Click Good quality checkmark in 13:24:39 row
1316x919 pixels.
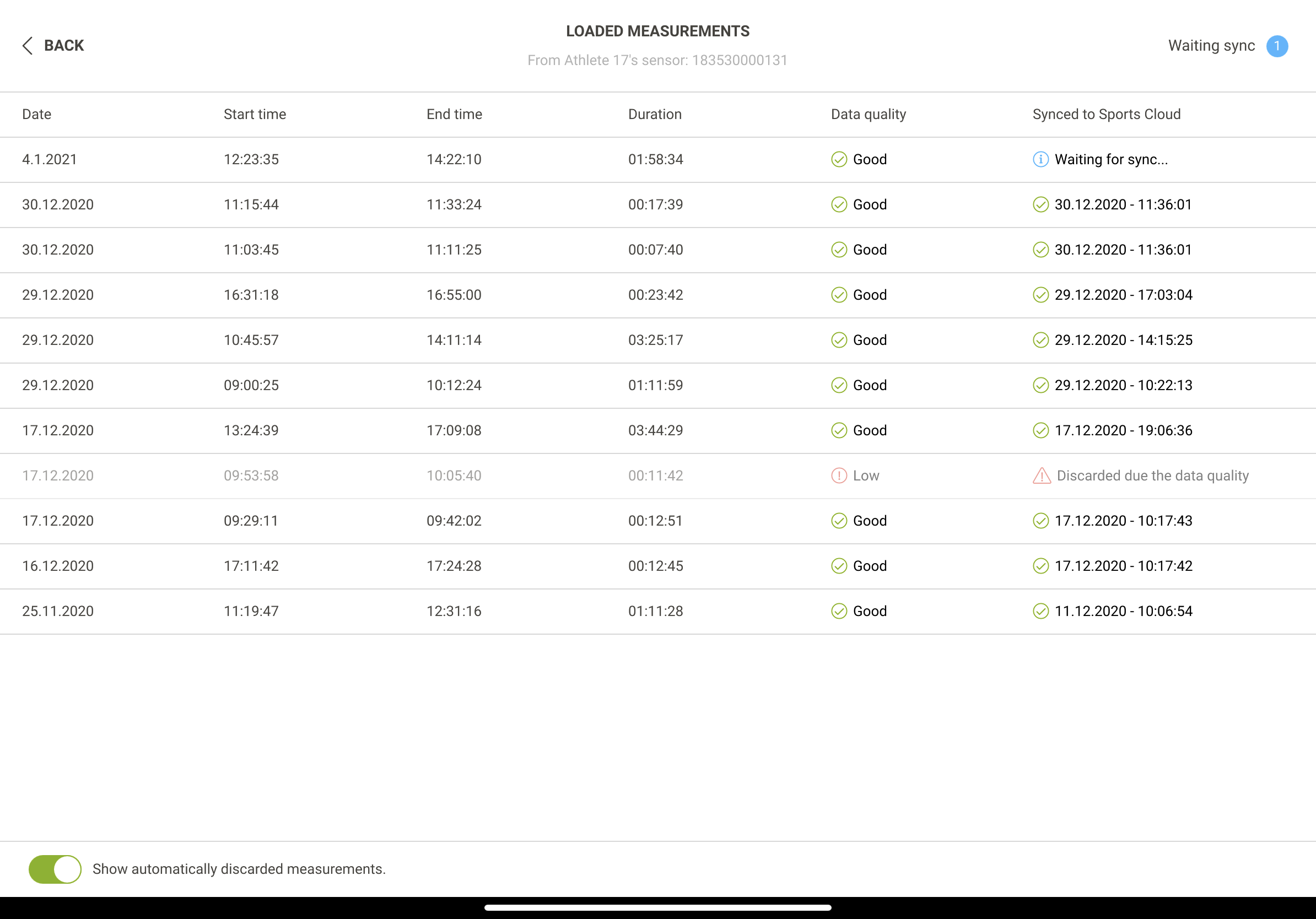pyautogui.click(x=839, y=430)
